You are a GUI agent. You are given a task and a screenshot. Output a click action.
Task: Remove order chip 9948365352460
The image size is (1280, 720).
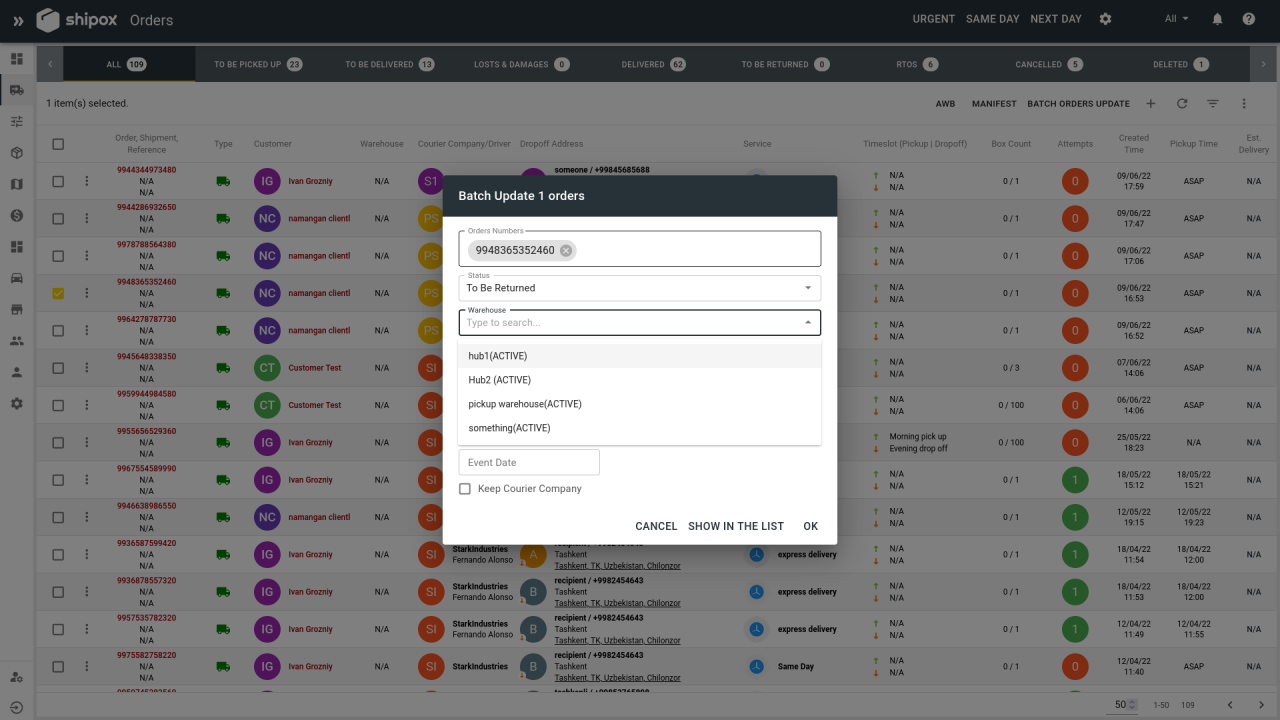coord(566,251)
